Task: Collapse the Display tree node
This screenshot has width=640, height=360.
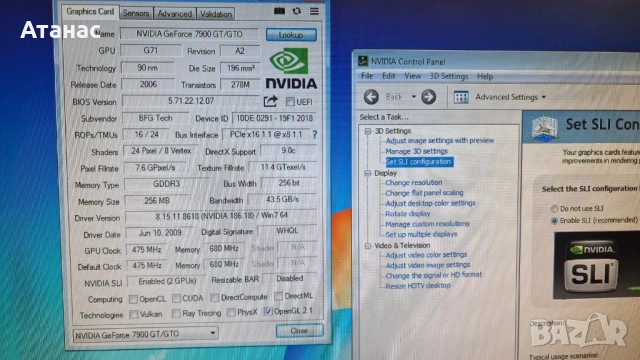Action: [368, 173]
